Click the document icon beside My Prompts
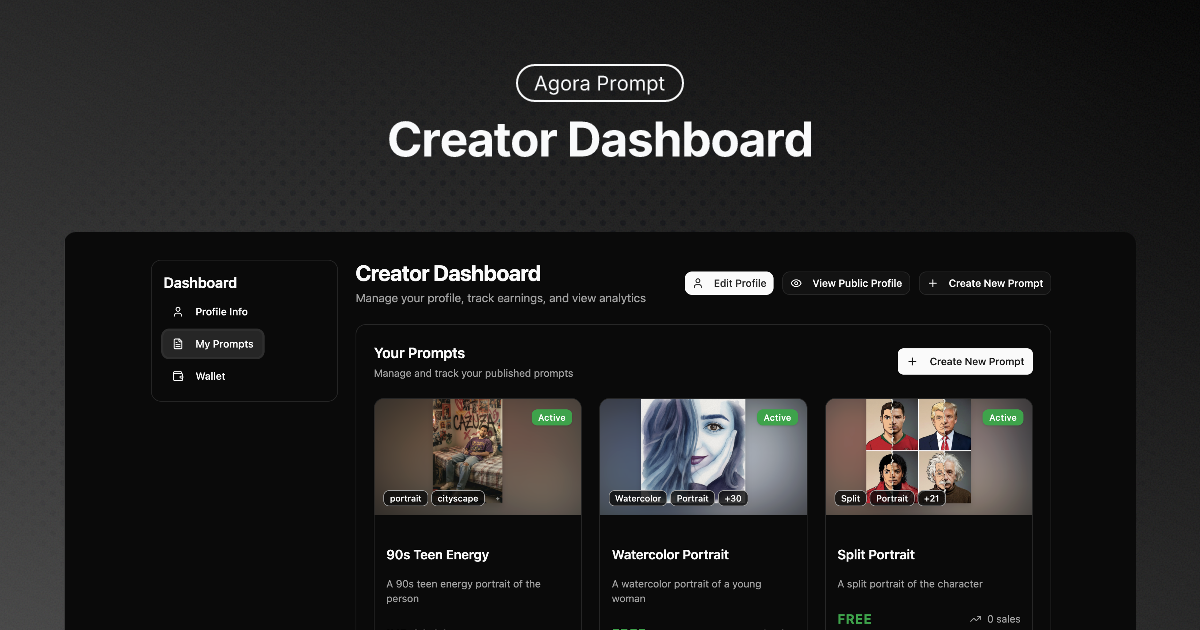This screenshot has height=630, width=1200. (178, 344)
